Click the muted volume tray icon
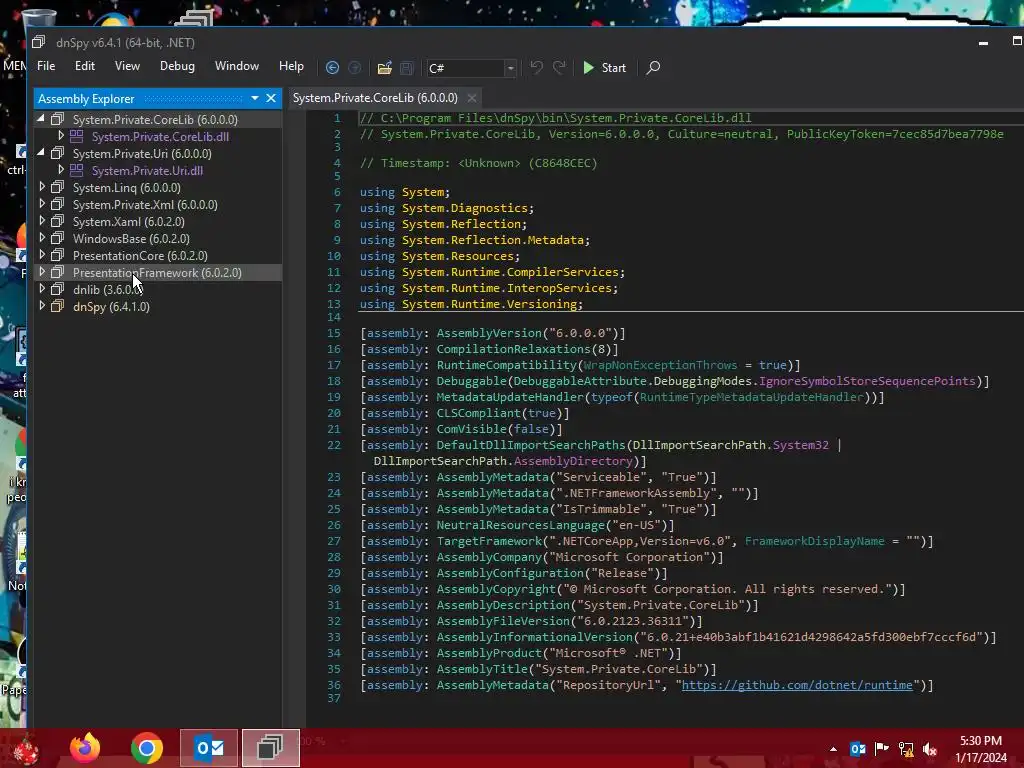This screenshot has height=768, width=1024. tap(930, 749)
